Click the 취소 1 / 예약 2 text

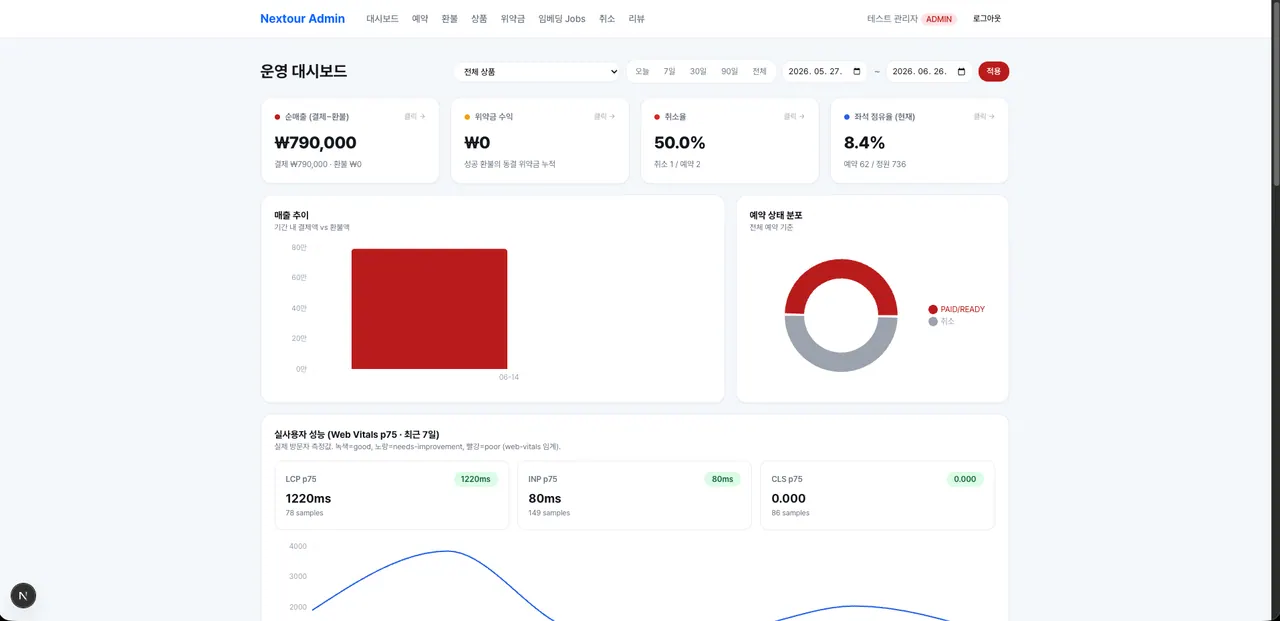(677, 164)
